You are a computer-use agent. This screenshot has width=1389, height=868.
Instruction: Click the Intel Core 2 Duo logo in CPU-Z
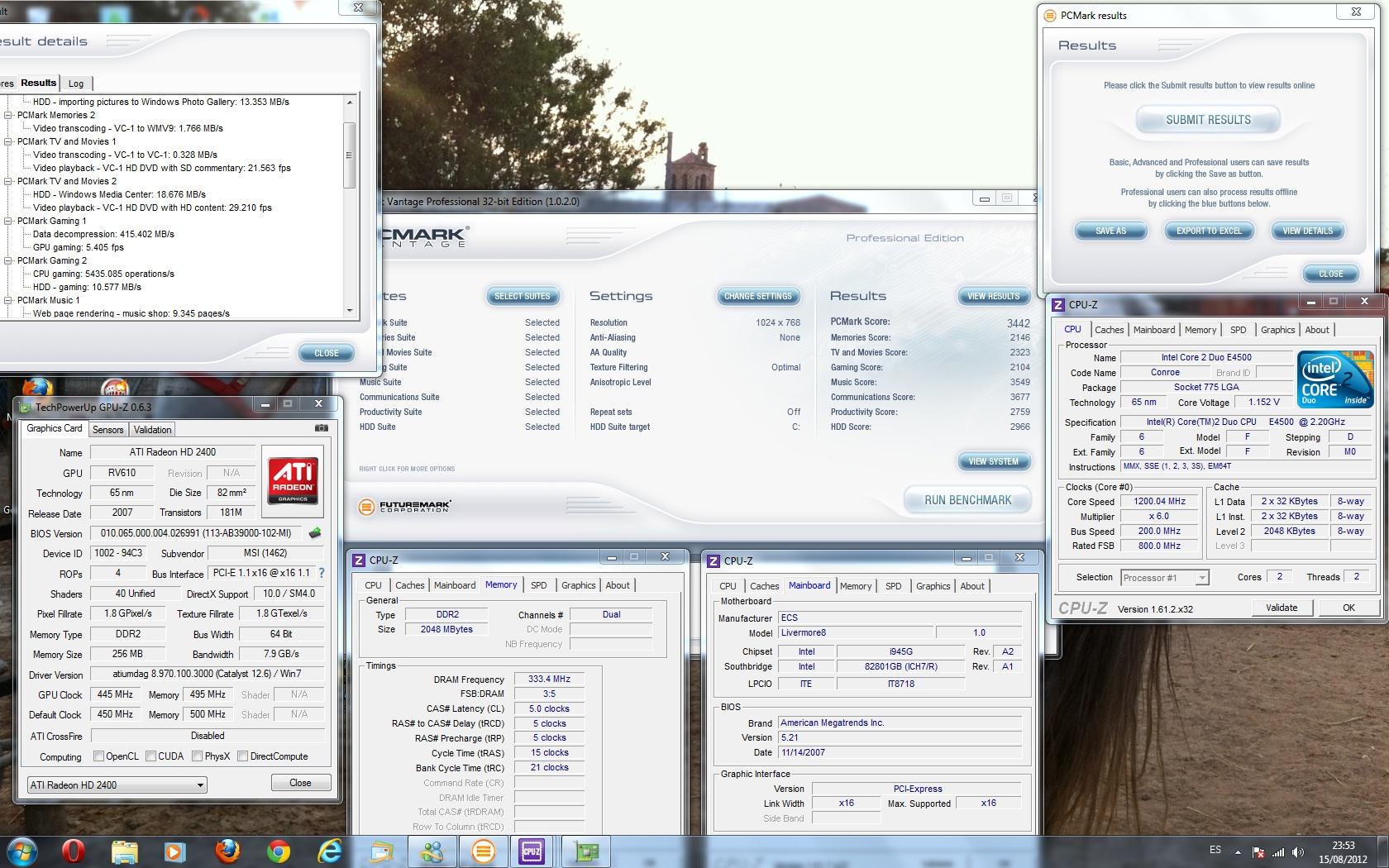pyautogui.click(x=1335, y=379)
